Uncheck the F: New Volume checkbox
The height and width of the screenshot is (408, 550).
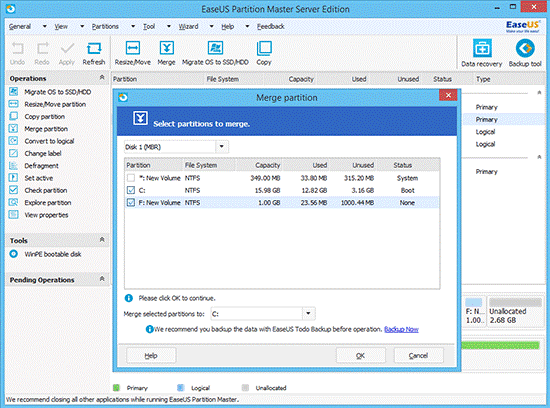pyautogui.click(x=131, y=202)
